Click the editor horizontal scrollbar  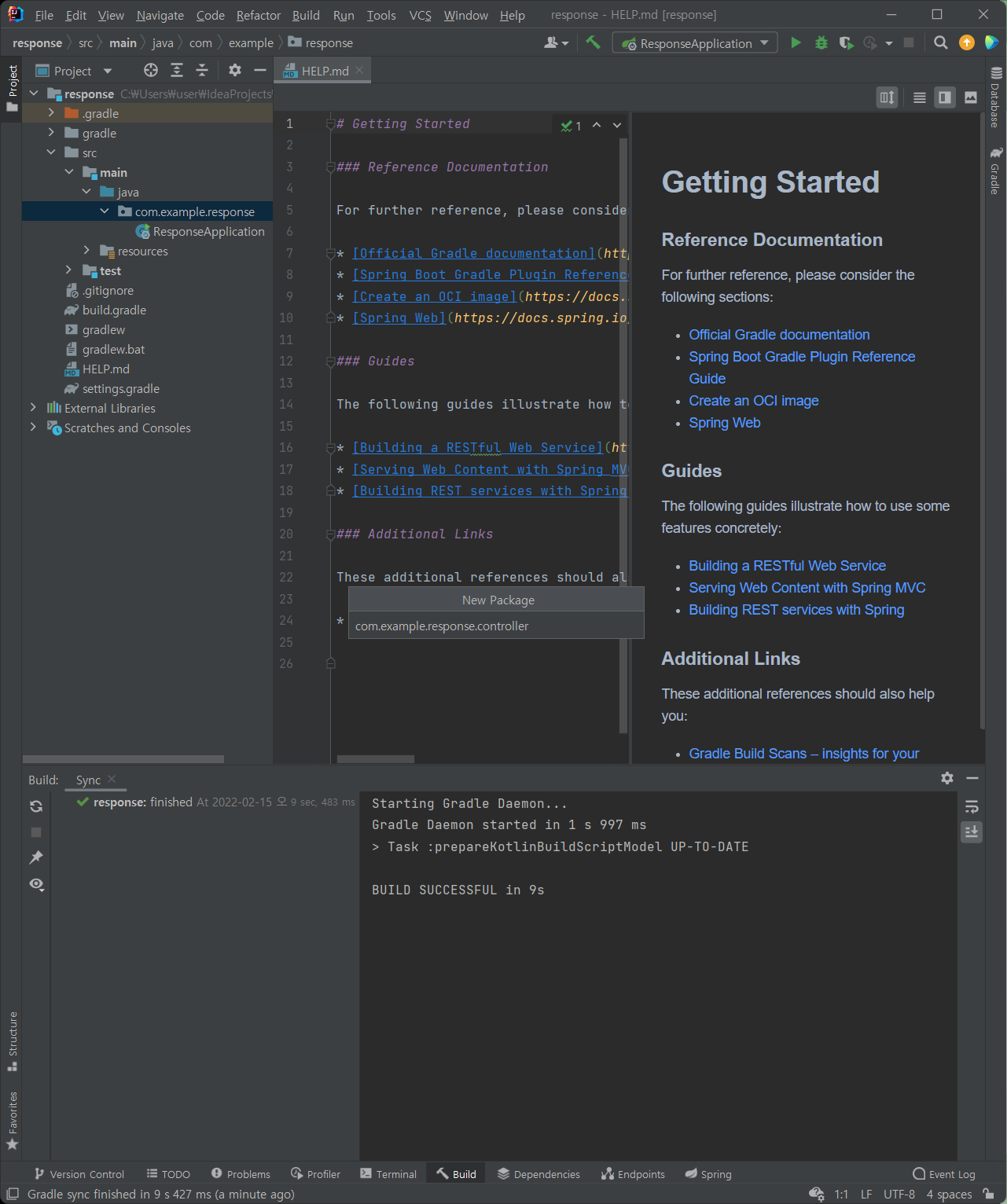375,759
